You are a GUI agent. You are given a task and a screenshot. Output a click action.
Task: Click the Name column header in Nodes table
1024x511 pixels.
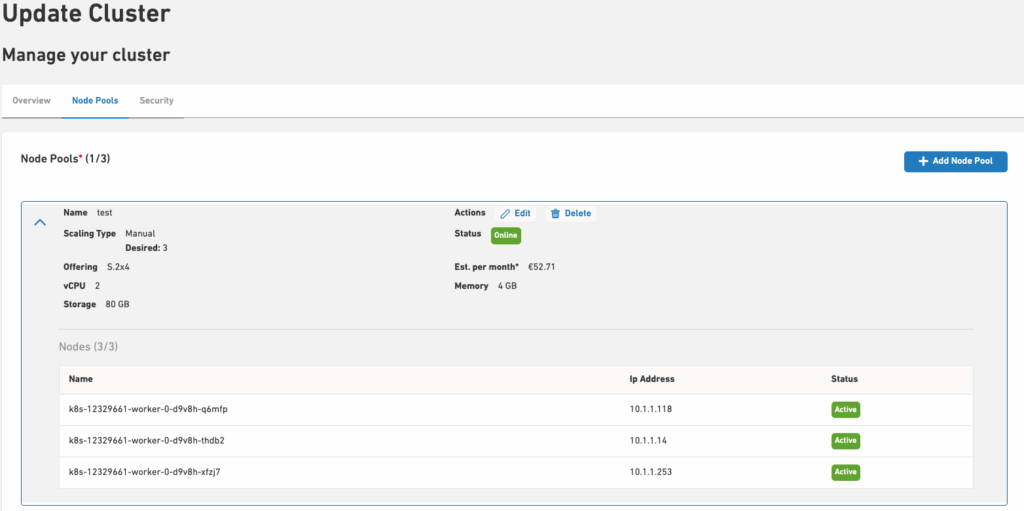click(81, 380)
